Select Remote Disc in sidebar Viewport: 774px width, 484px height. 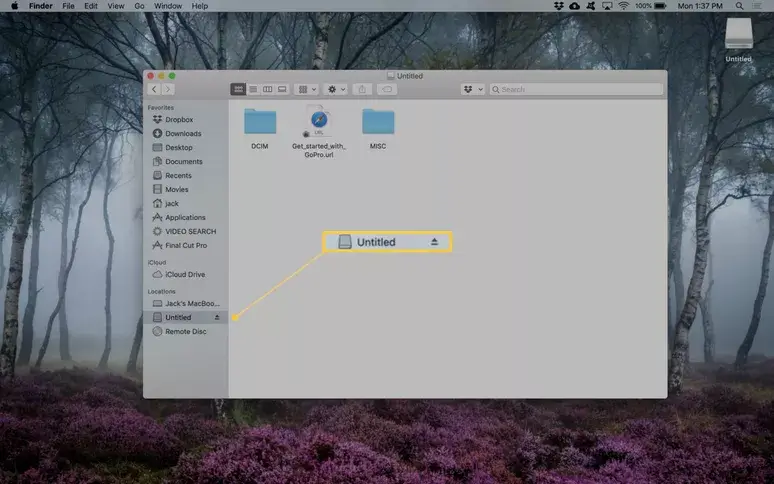point(186,332)
